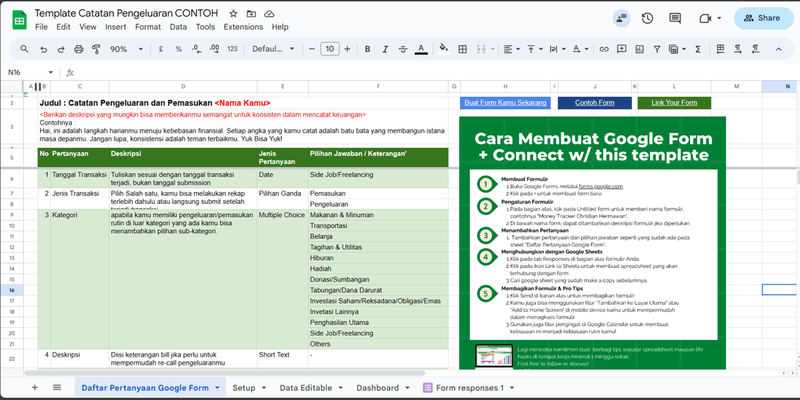
Task: Open the version history clock icon
Action: click(647, 18)
